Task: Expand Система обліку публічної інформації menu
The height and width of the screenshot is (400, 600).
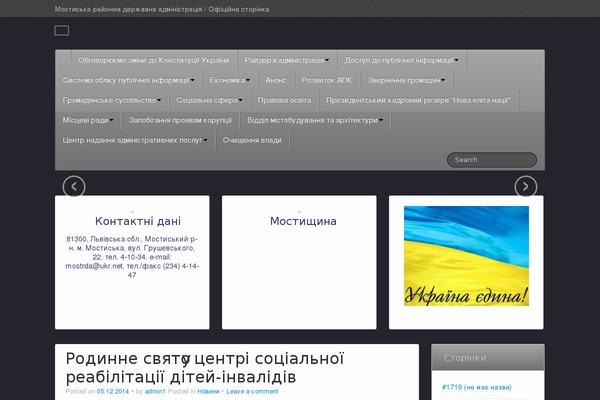Action: coord(129,80)
